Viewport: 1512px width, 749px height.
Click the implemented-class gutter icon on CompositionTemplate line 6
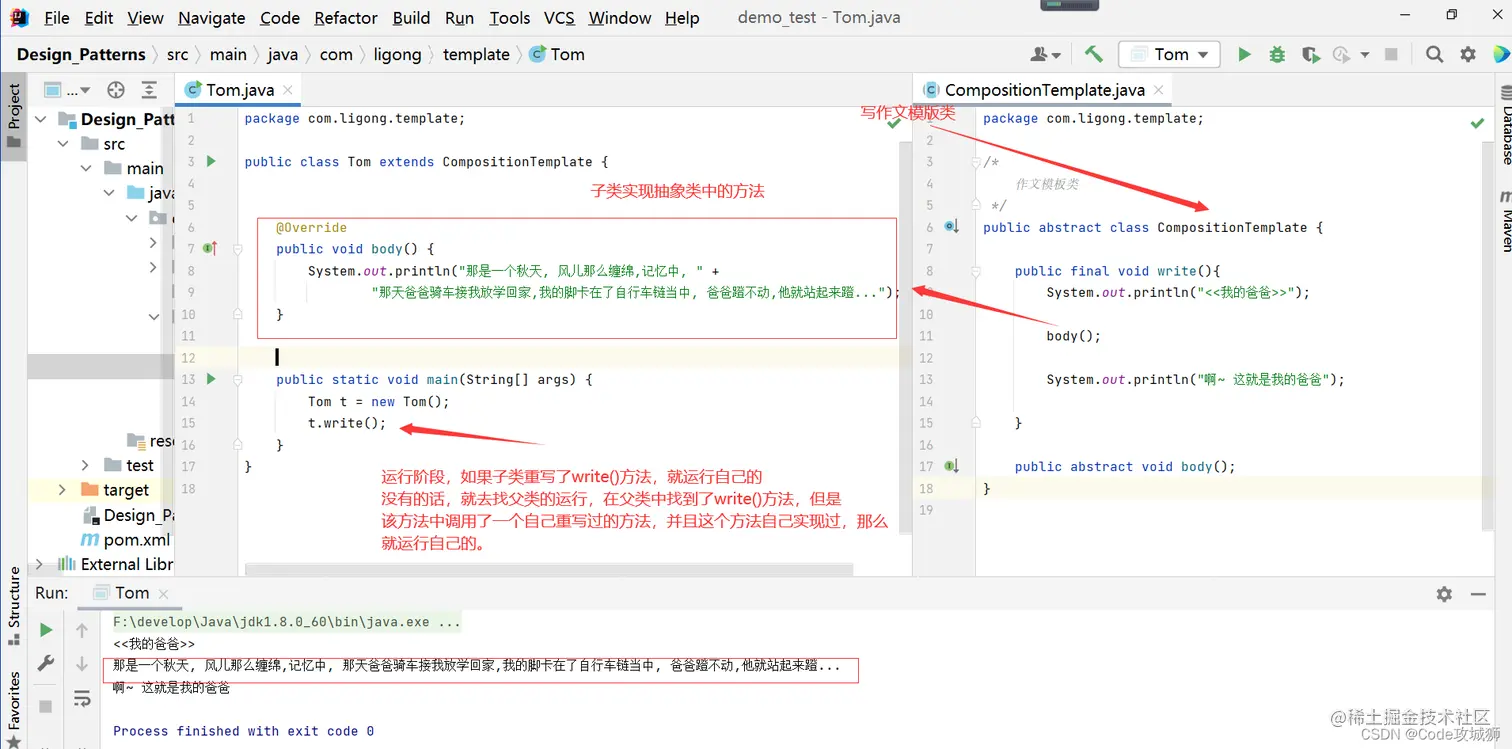click(951, 227)
